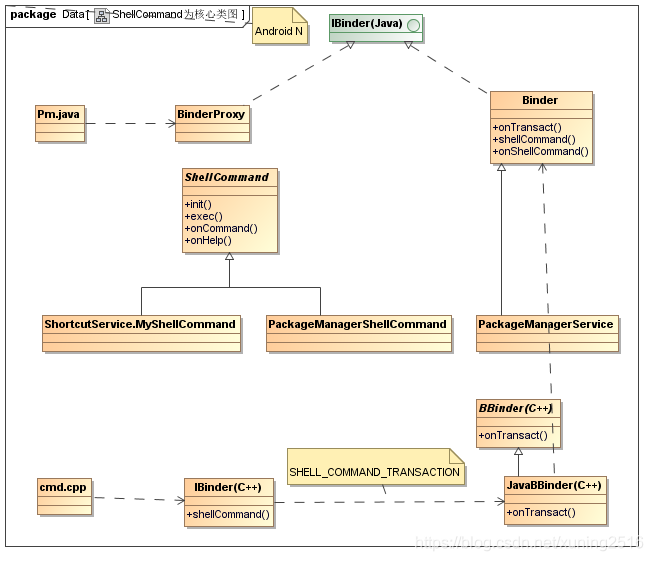Screen dimensions: 653x561
Task: Click the +init() operation in ShellCommand
Action: (198, 204)
